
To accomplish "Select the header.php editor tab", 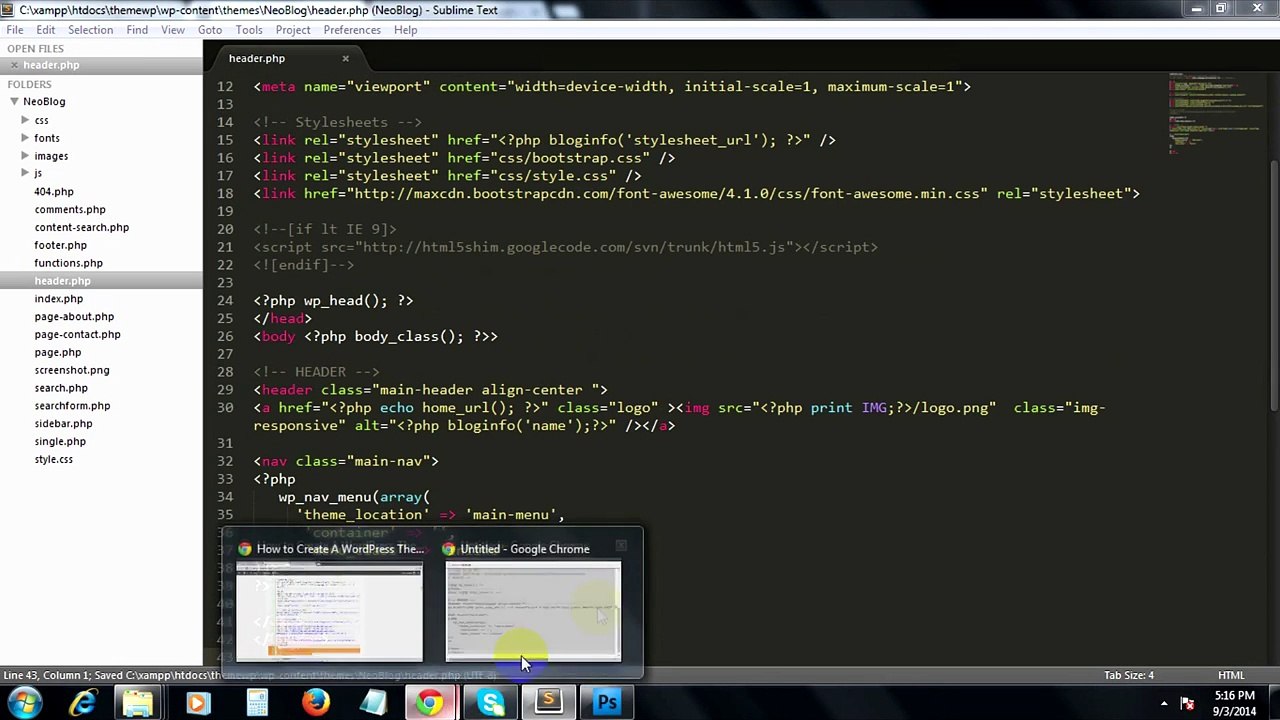I will click(257, 58).
